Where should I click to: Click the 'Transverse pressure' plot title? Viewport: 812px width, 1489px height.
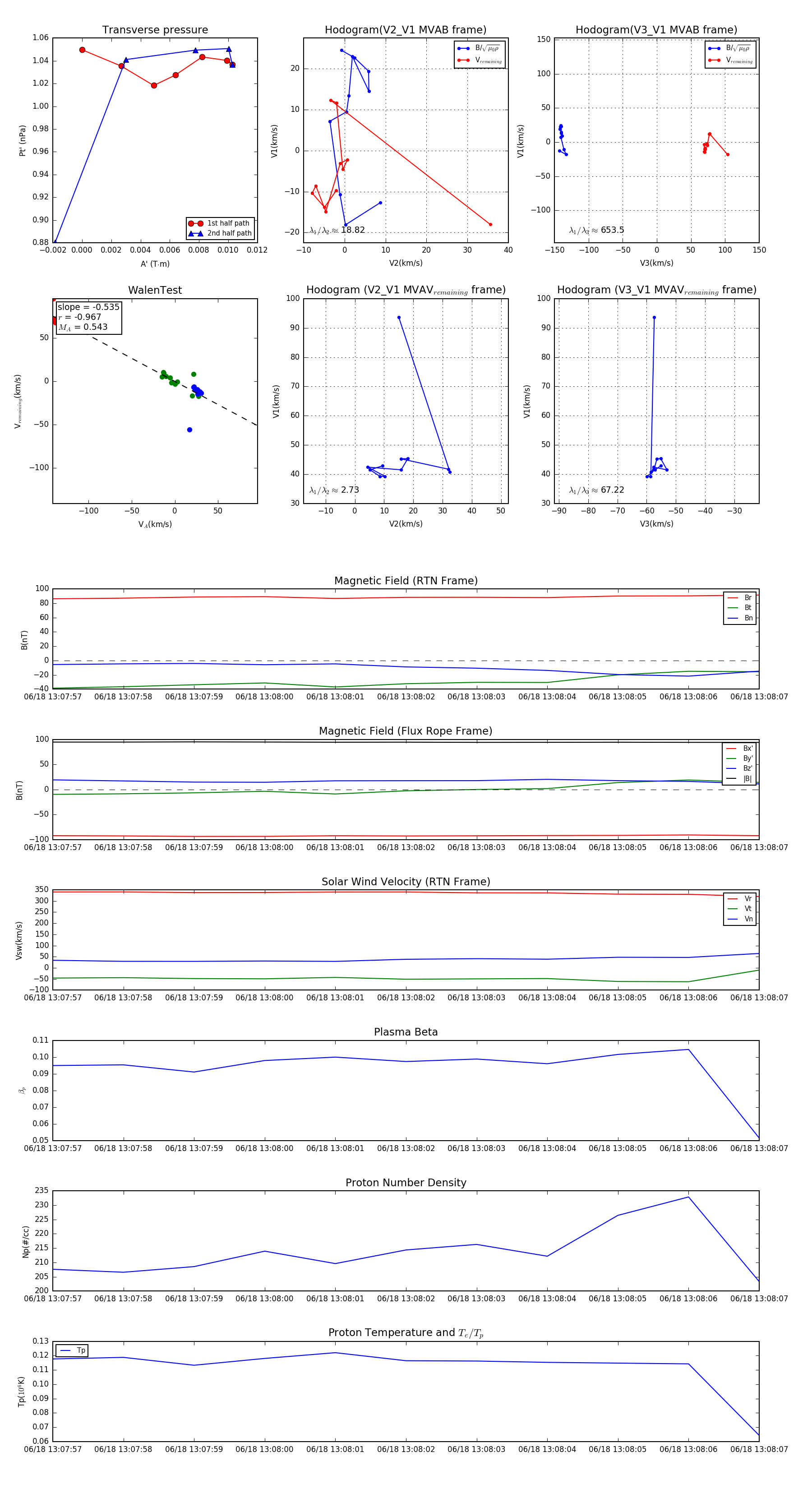tap(155, 30)
